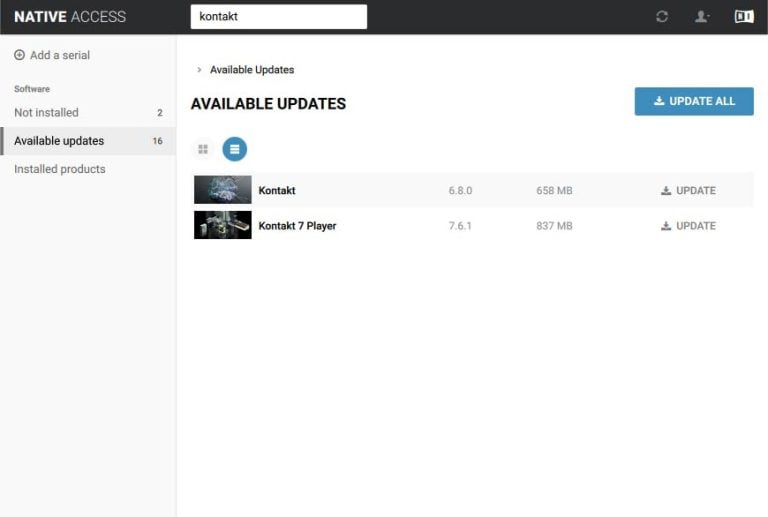The width and height of the screenshot is (768, 517).
Task: Go to Installed products
Action: (x=60, y=169)
